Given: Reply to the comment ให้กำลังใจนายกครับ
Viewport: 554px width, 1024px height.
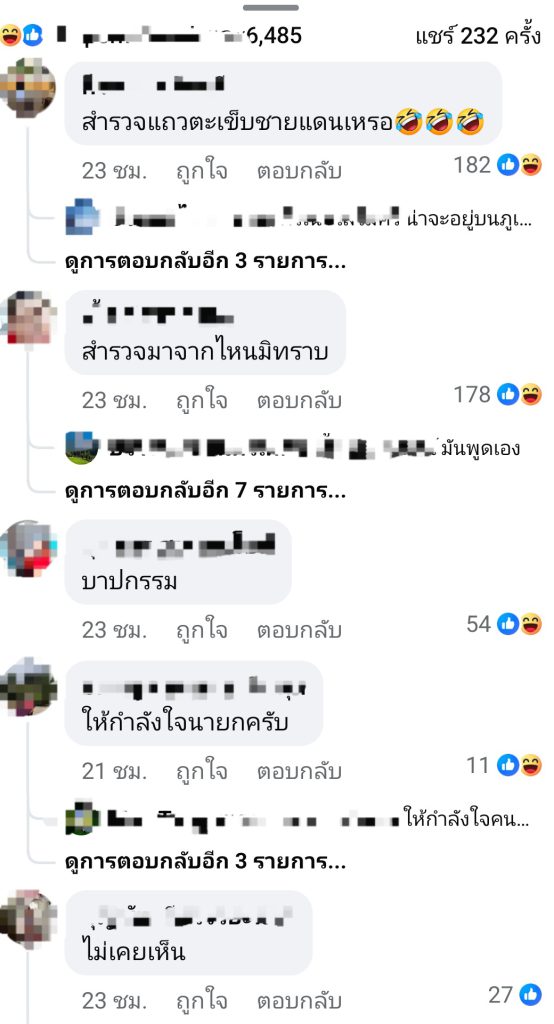Looking at the screenshot, I should click(299, 771).
